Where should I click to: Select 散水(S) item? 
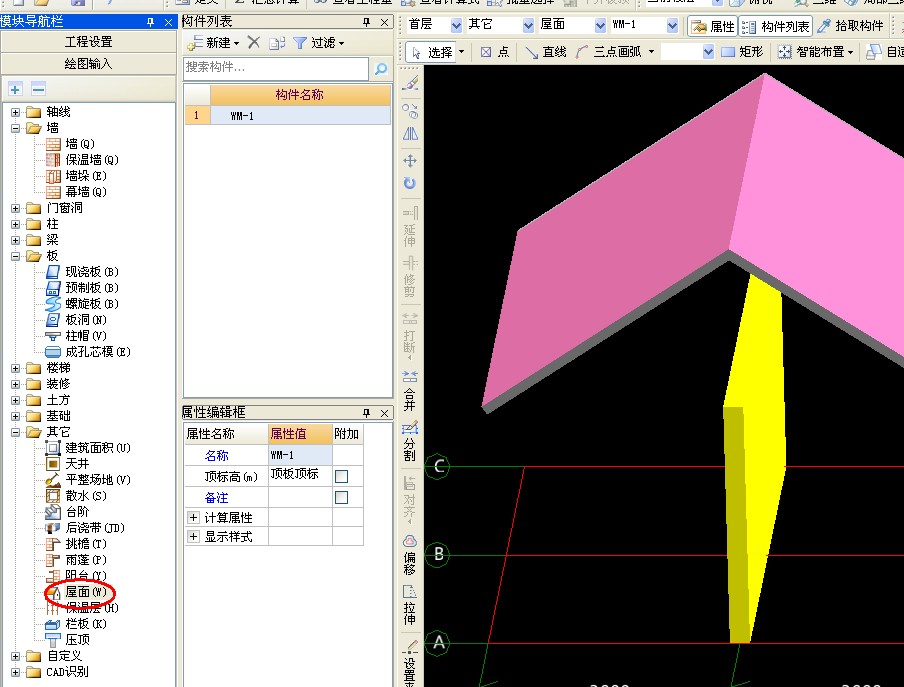(x=86, y=496)
